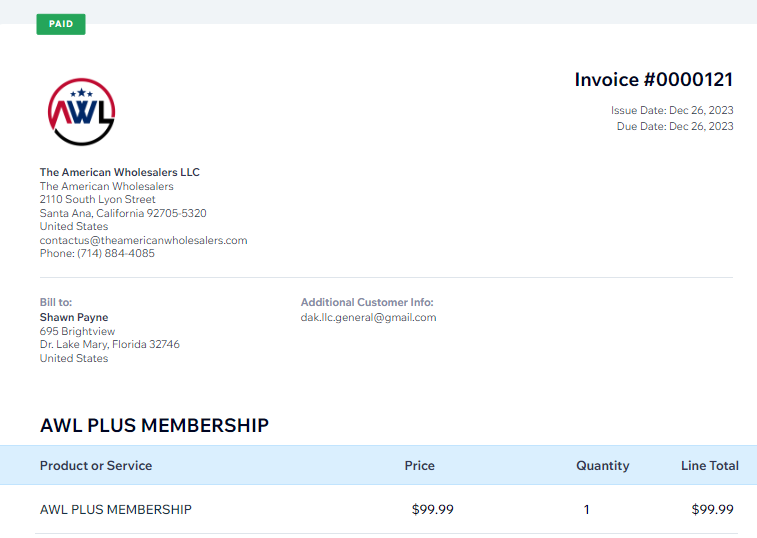The width and height of the screenshot is (757, 538).
Task: Click the Price column header
Action: click(420, 466)
